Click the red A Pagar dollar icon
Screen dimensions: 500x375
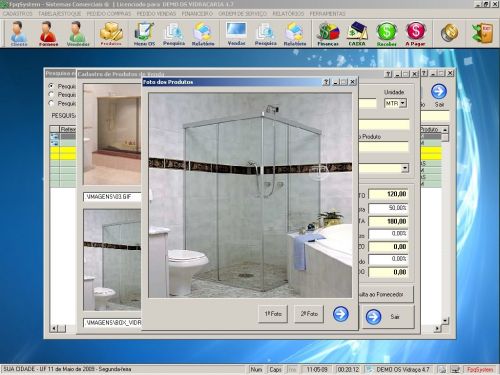pyautogui.click(x=415, y=33)
